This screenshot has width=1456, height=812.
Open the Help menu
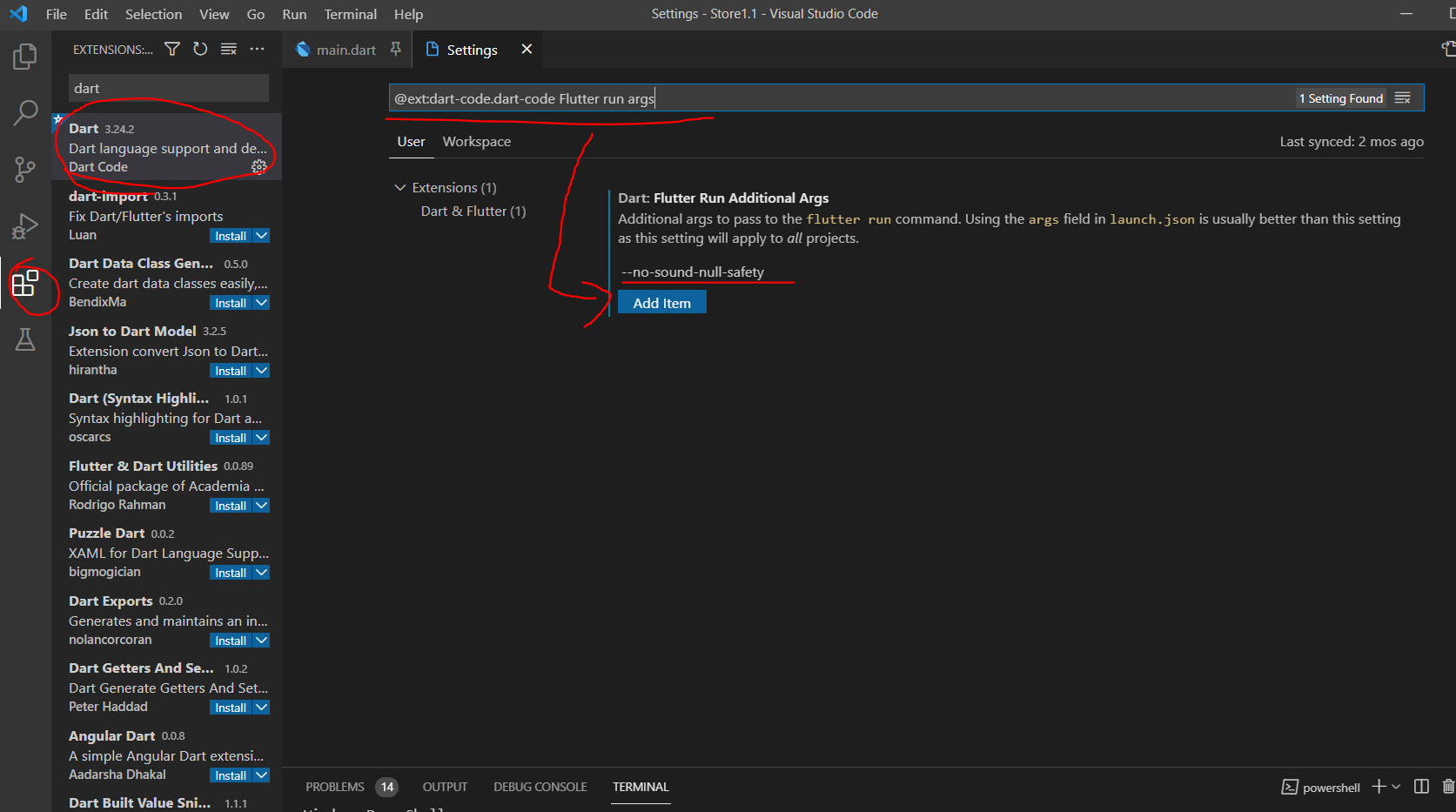coord(408,14)
